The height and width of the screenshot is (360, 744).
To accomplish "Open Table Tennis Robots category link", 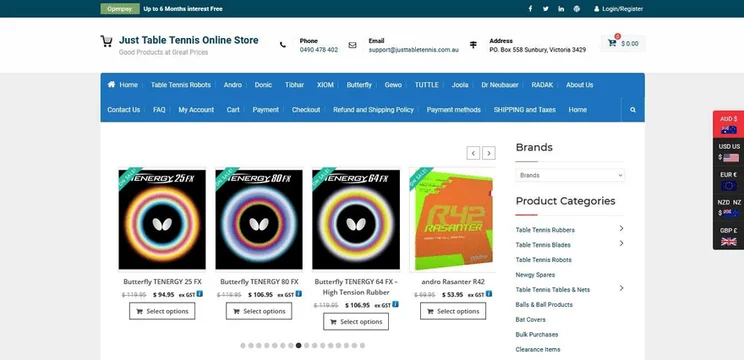I will tap(543, 260).
